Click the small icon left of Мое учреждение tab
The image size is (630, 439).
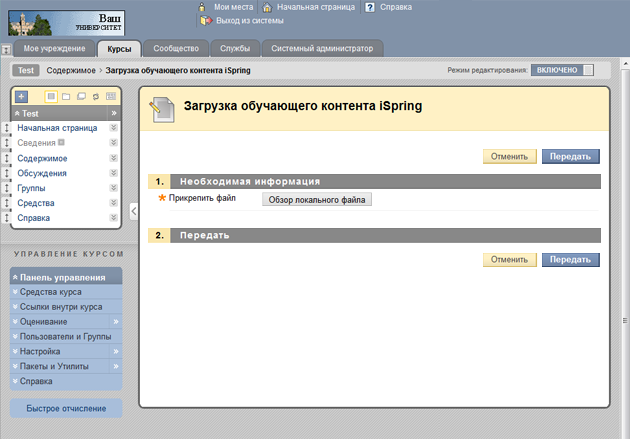click(6, 50)
